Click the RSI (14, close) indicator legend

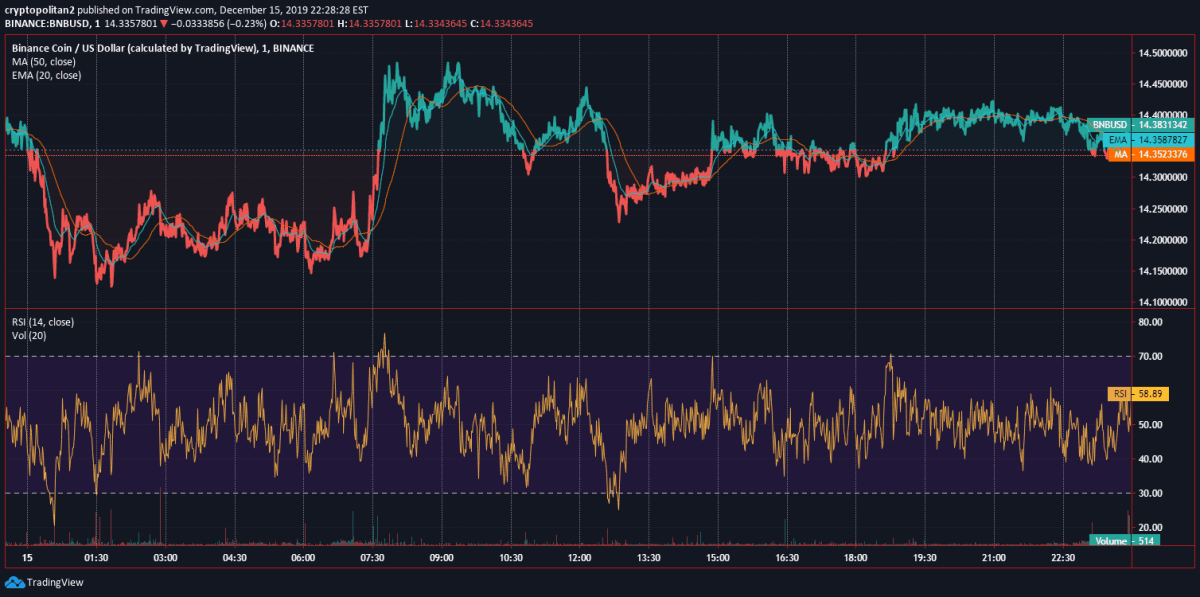click(42, 322)
